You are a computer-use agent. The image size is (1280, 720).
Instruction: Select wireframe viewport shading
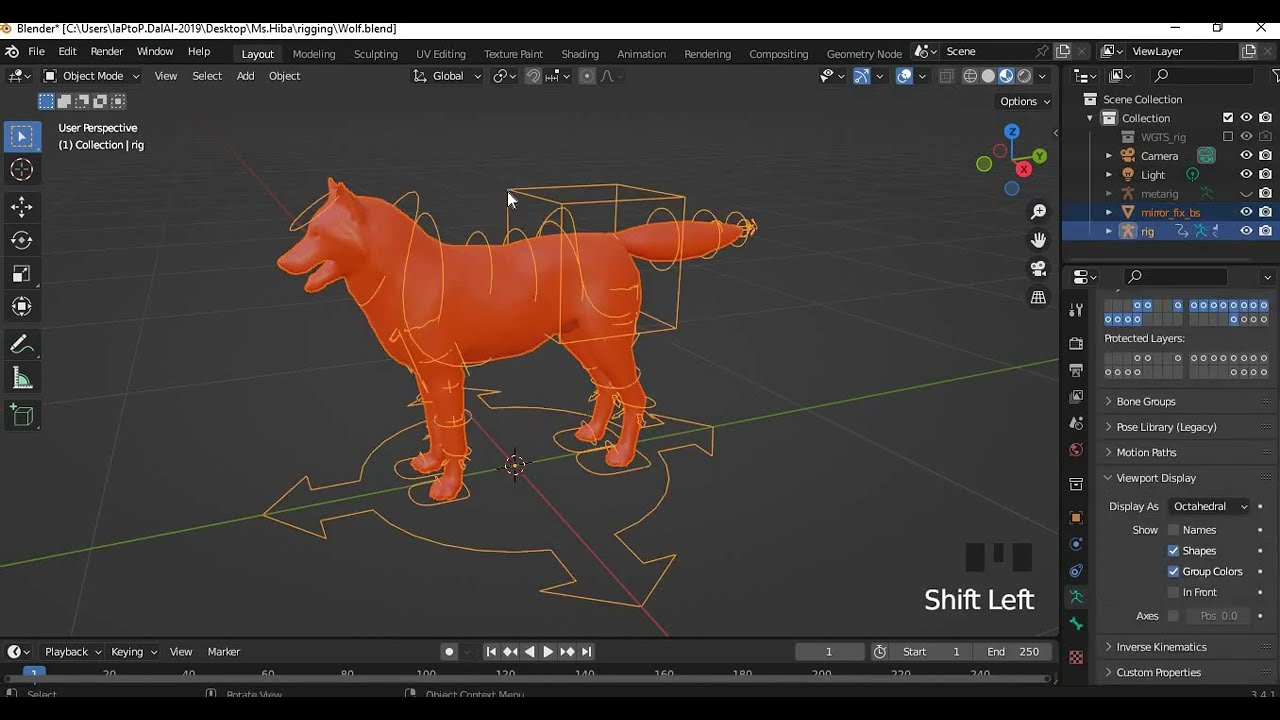coord(970,76)
